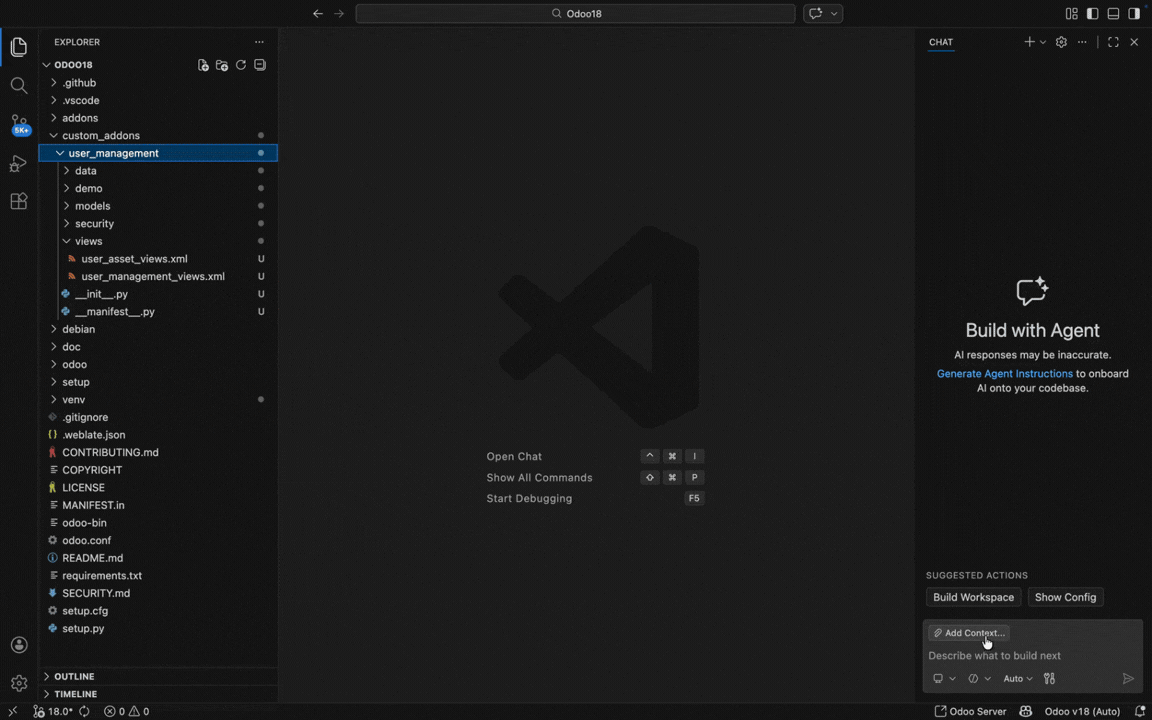1152x720 pixels.
Task: Collapse the user_management folder
Action: click(158, 153)
